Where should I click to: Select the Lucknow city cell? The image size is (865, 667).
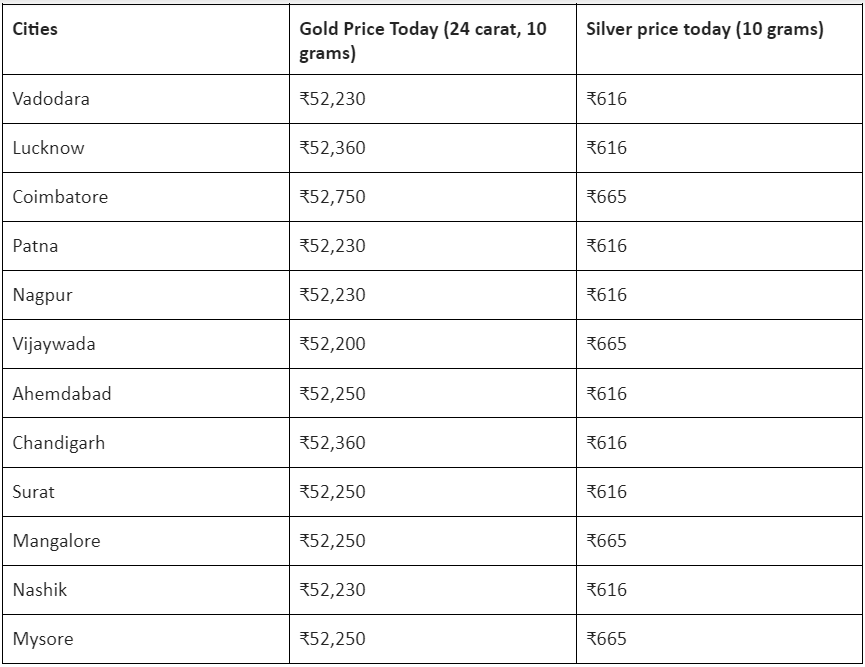48,148
